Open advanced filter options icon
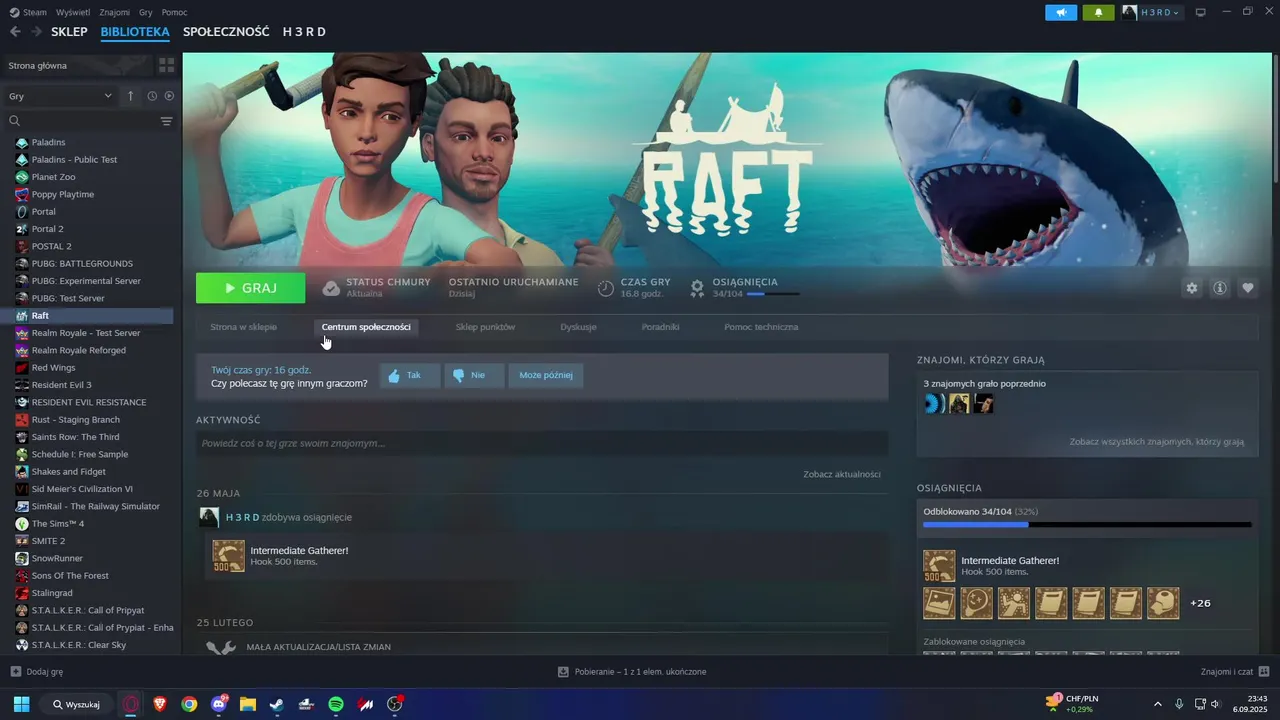Viewport: 1280px width, 720px height. [x=167, y=121]
